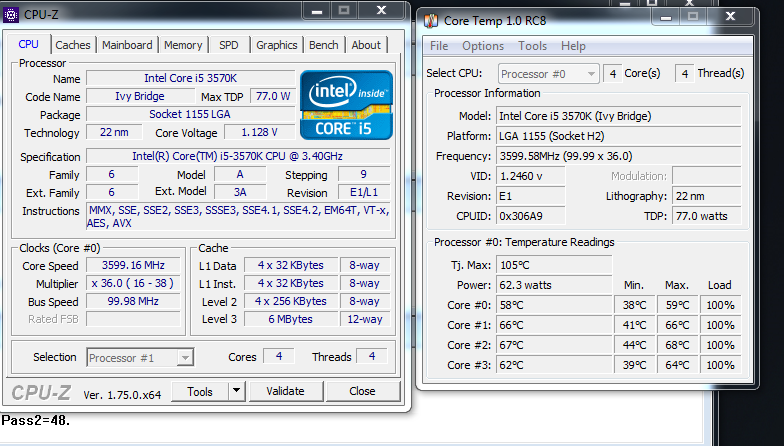The width and height of the screenshot is (784, 446).
Task: Close Core Temp with title bar X
Action: (730, 17)
